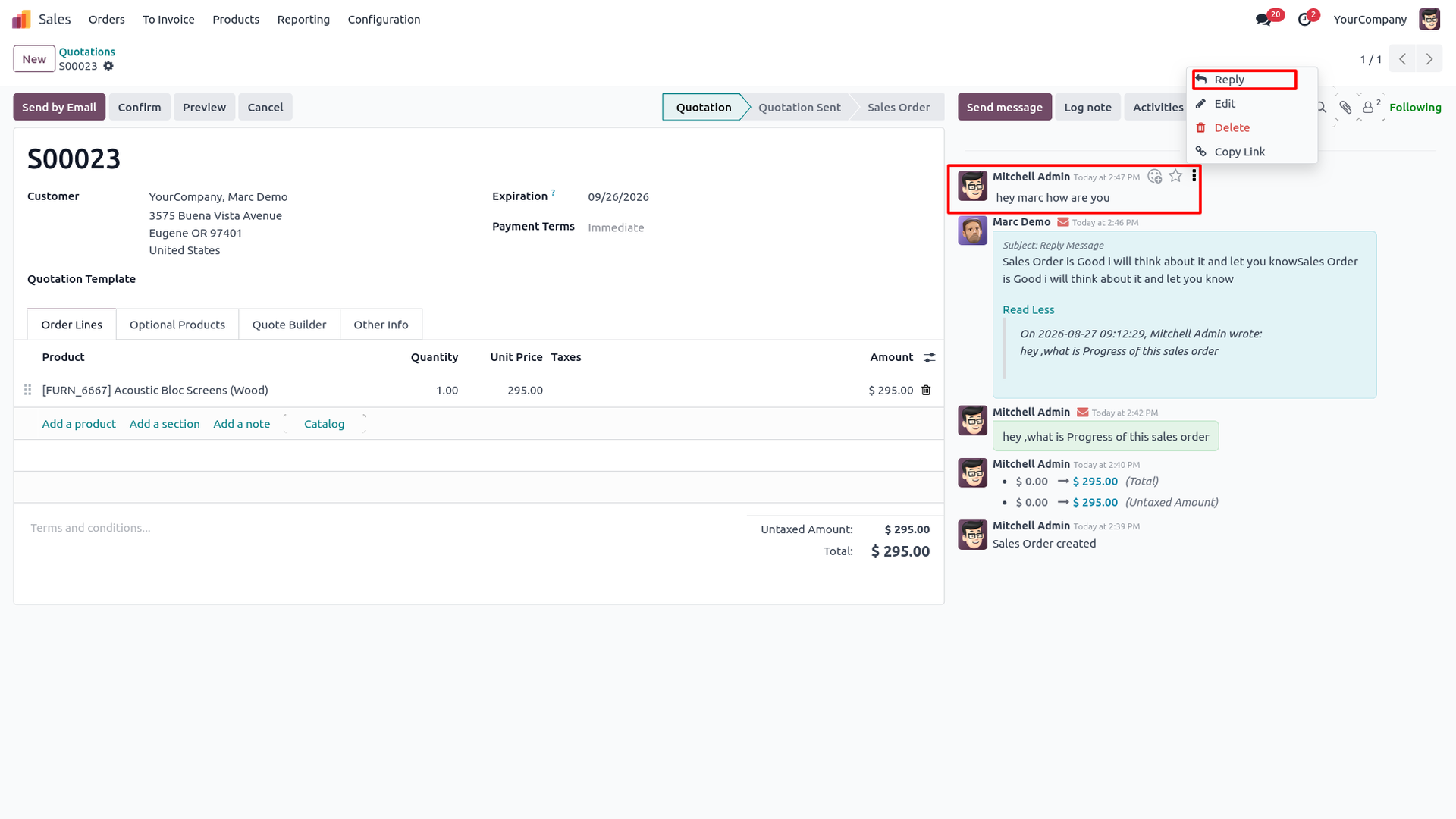The width and height of the screenshot is (1456, 819).
Task: Open the activities clock icon
Action: [1304, 20]
